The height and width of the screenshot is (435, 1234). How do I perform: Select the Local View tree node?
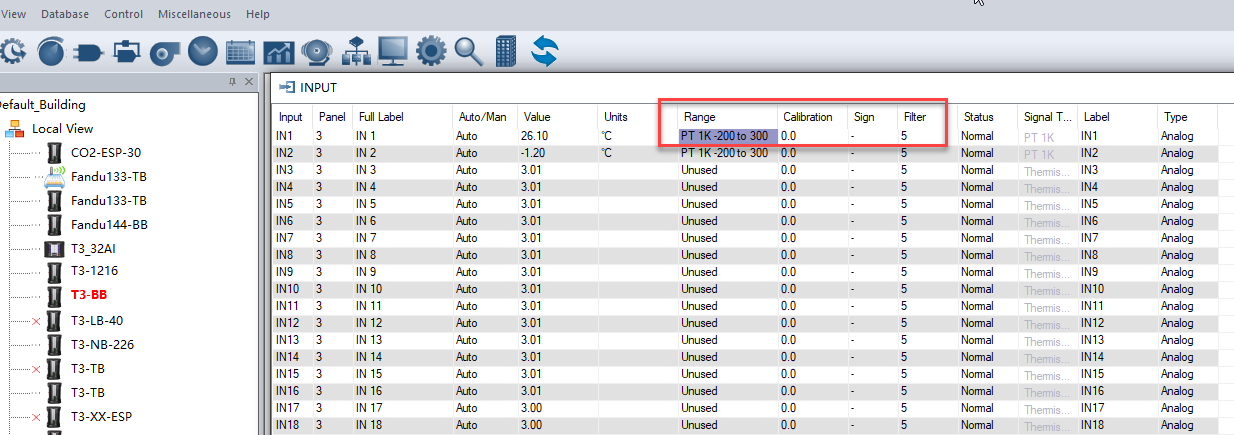pyautogui.click(x=62, y=128)
